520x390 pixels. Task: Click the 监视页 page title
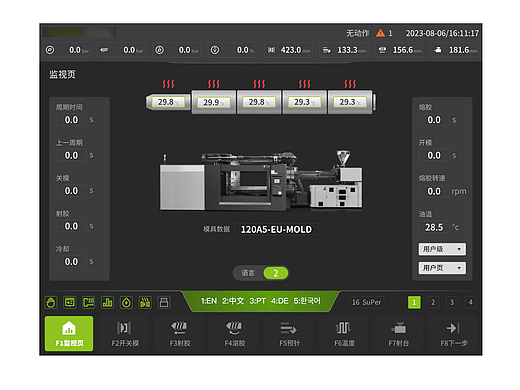(63, 74)
